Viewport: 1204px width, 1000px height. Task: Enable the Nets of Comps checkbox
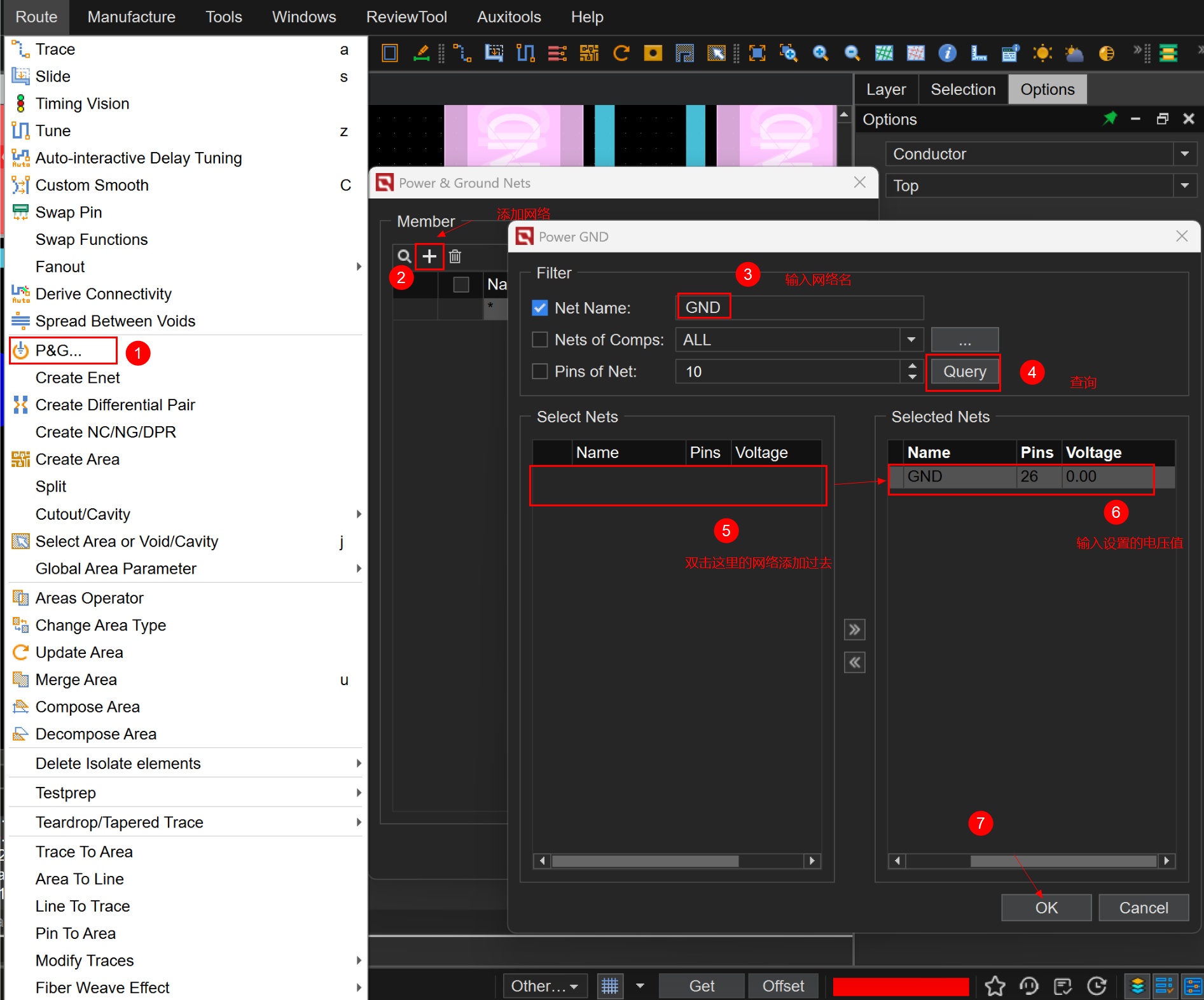(x=539, y=340)
